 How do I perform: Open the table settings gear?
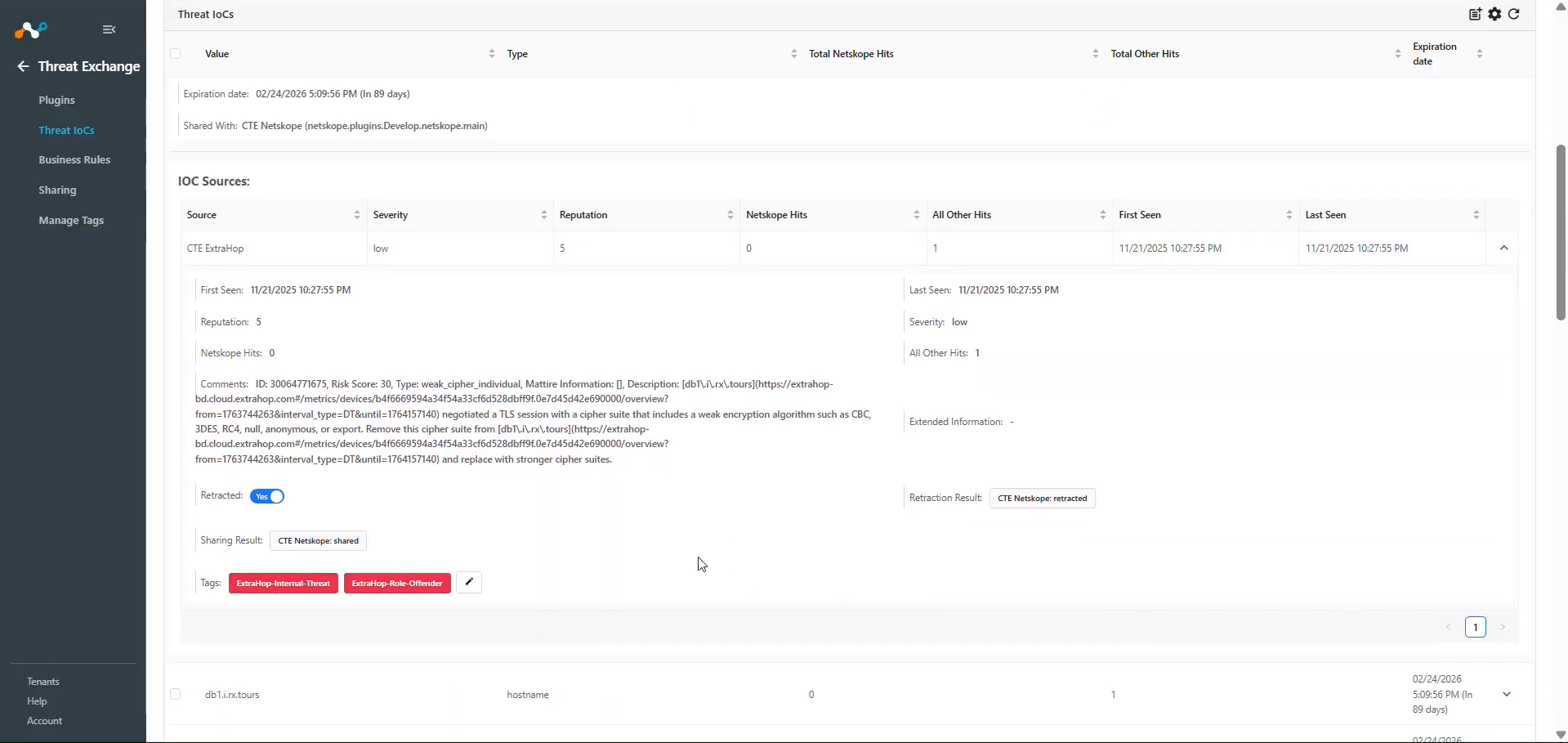(1495, 14)
